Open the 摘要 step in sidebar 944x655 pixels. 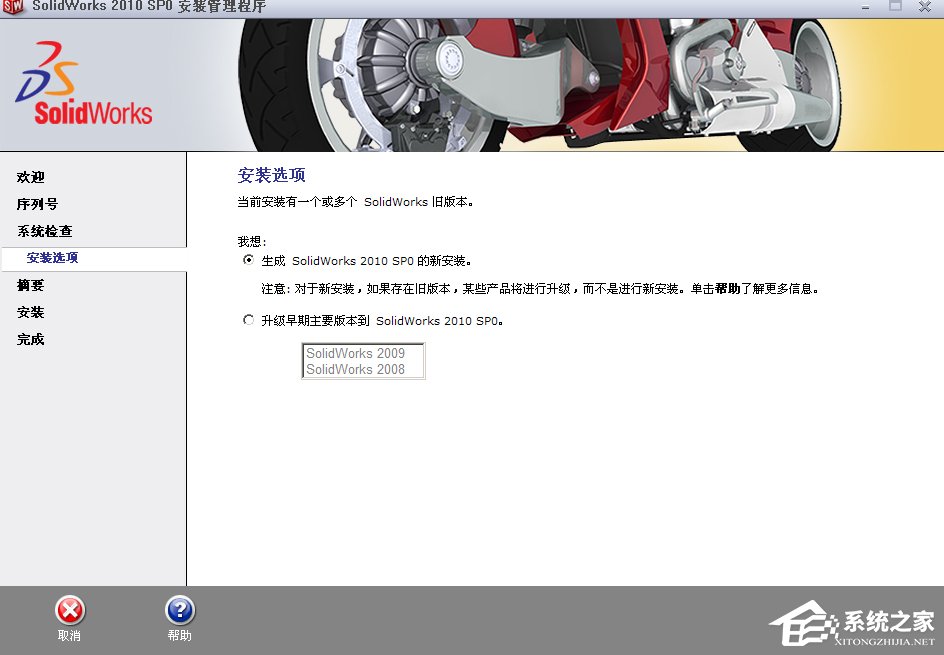click(30, 285)
